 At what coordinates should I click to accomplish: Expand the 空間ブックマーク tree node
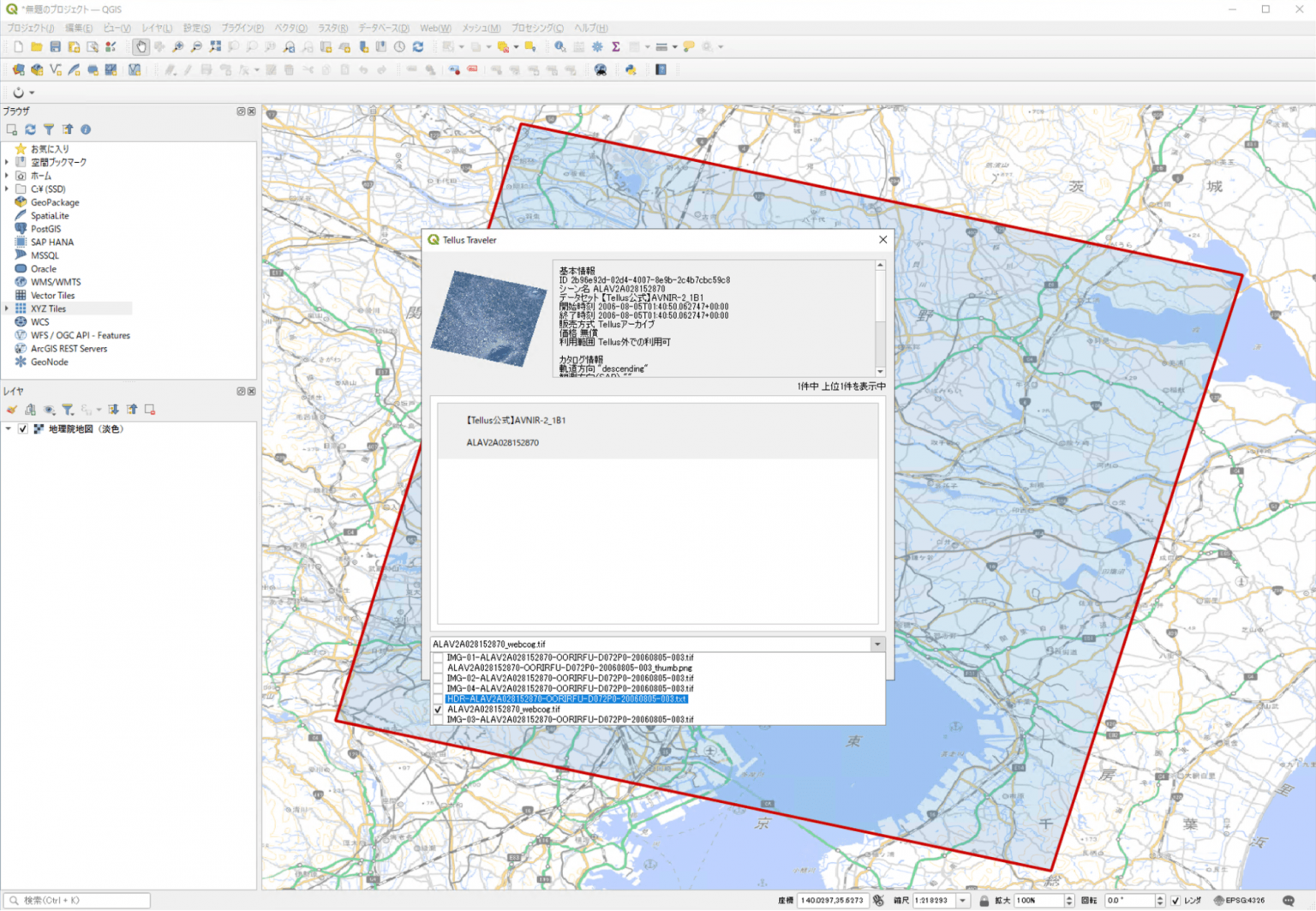(x=7, y=162)
